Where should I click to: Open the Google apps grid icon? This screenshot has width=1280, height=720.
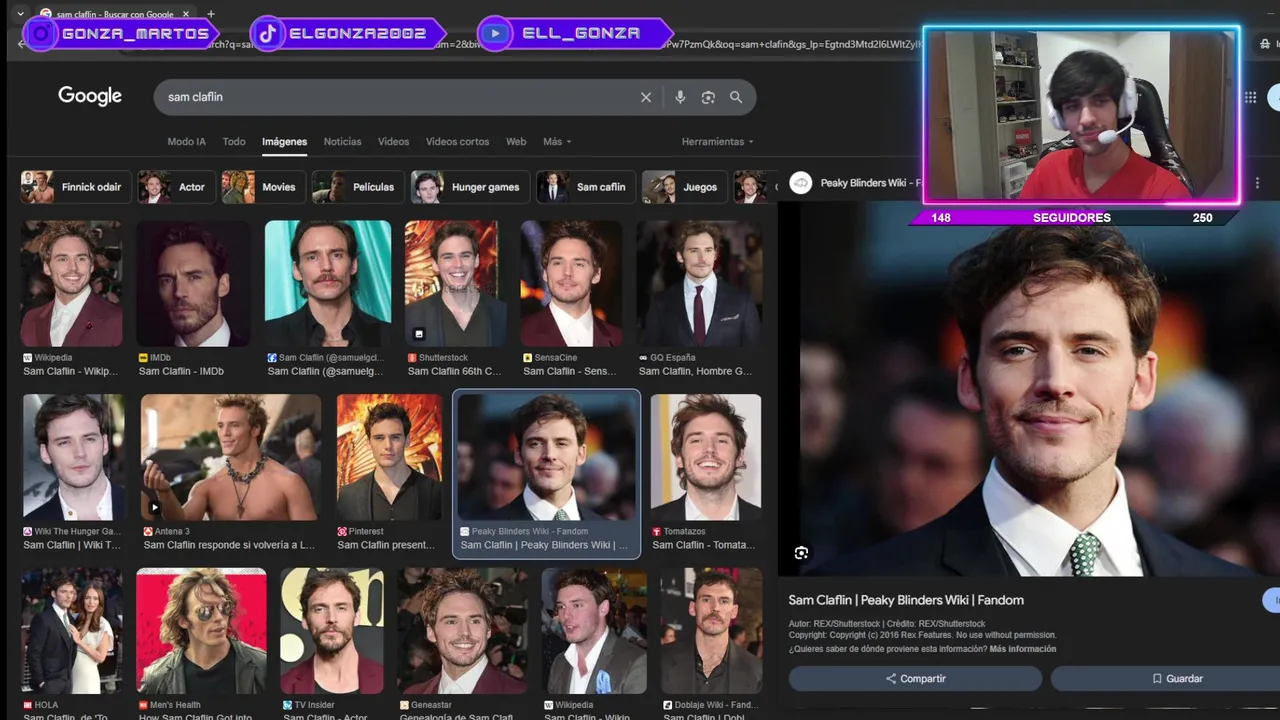point(1250,97)
